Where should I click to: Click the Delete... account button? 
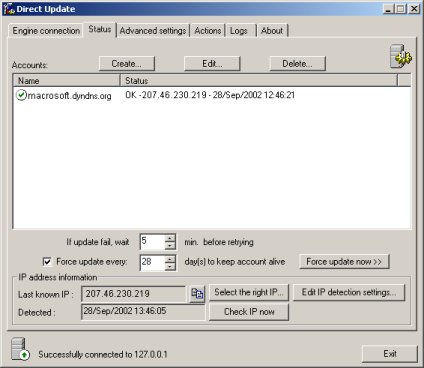[297, 63]
